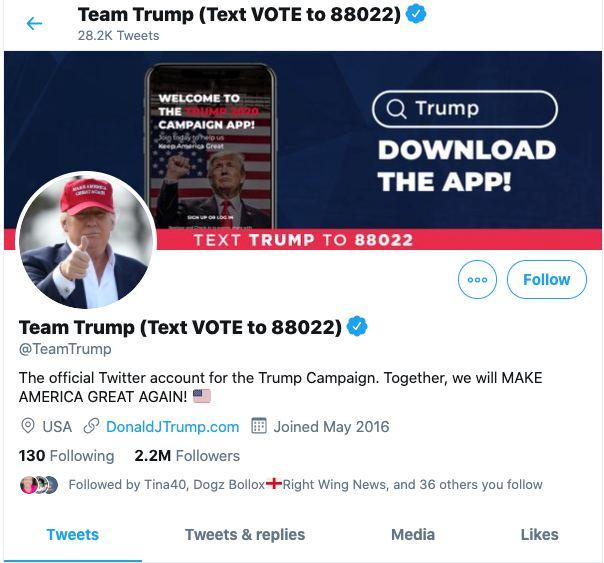View the 2.2M Followers list
The height and width of the screenshot is (563, 604).
tap(187, 456)
